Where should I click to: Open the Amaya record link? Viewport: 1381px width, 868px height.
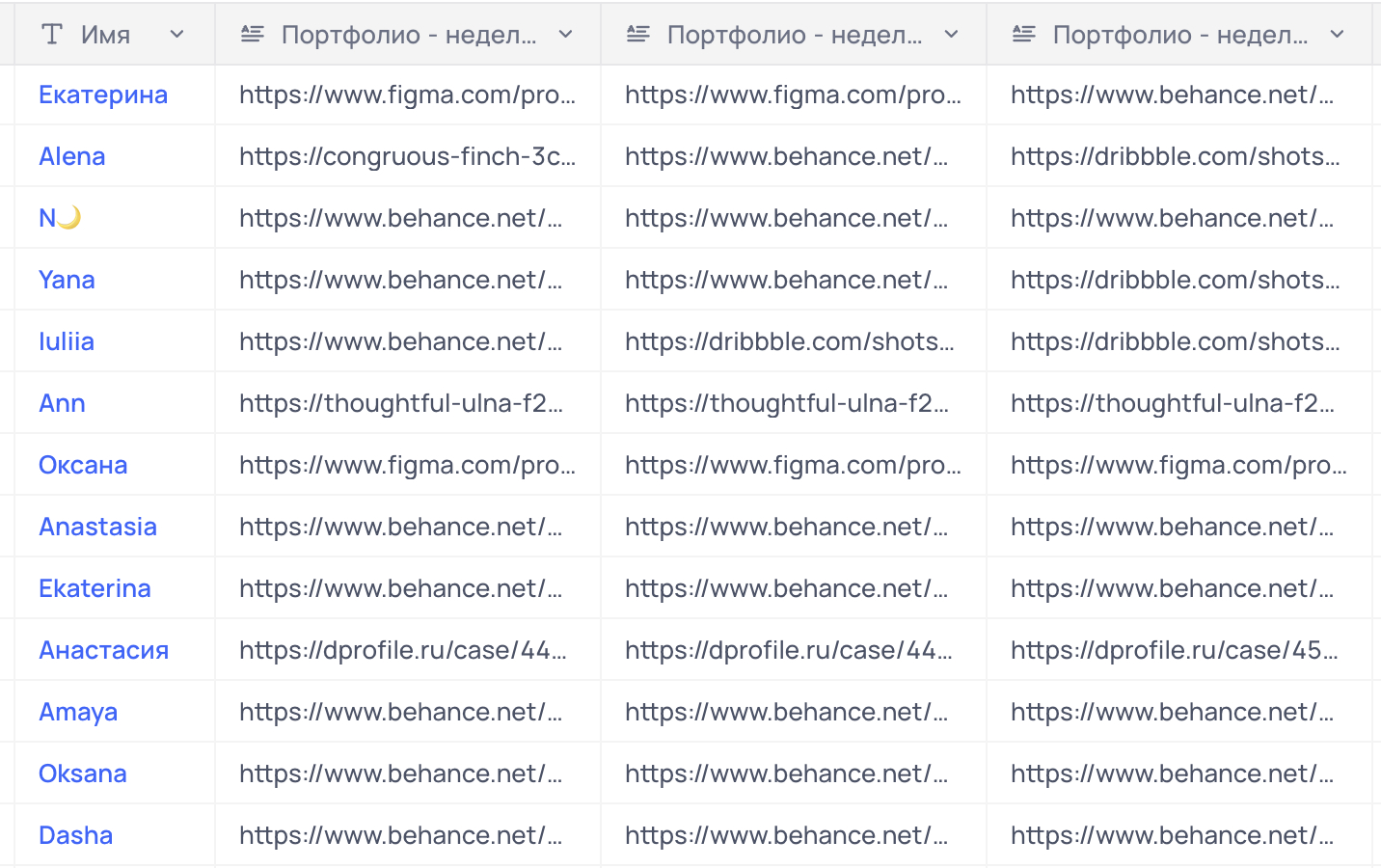[78, 712]
